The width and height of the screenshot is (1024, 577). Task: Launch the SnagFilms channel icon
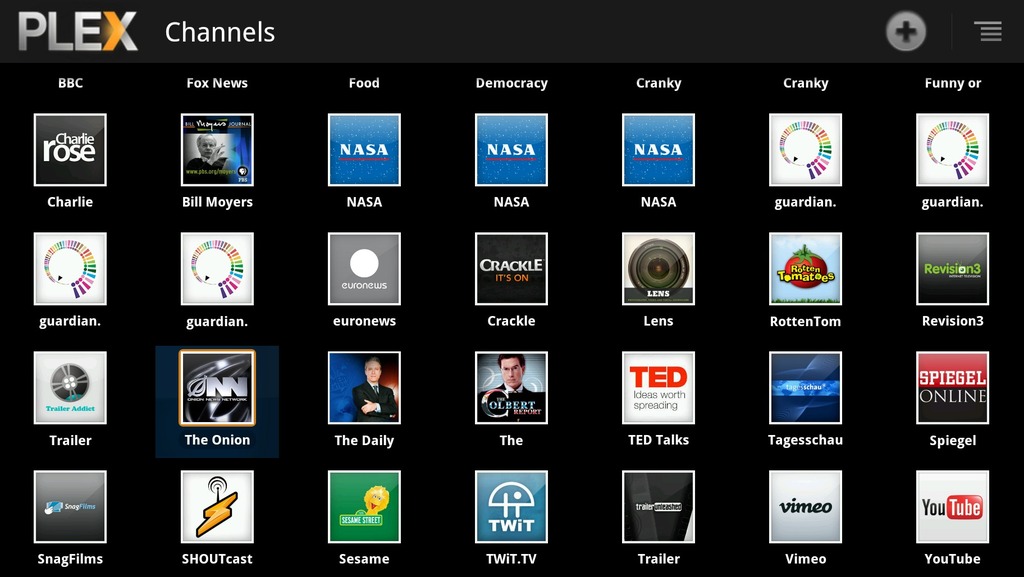point(70,507)
